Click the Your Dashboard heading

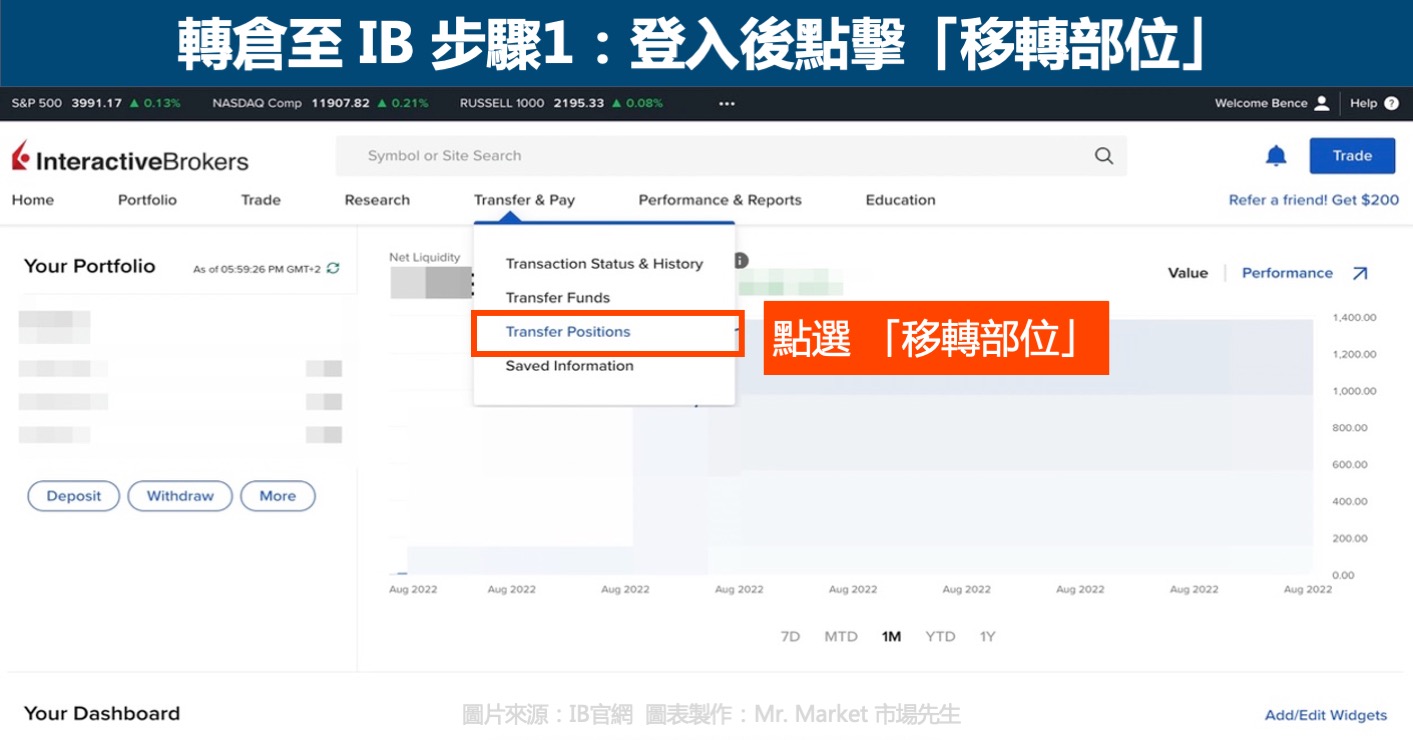(x=102, y=714)
